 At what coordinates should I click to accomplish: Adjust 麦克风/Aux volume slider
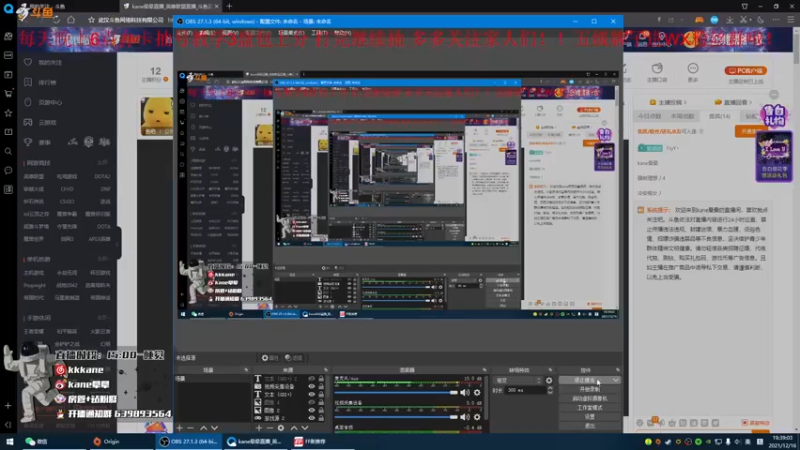pyautogui.click(x=396, y=392)
